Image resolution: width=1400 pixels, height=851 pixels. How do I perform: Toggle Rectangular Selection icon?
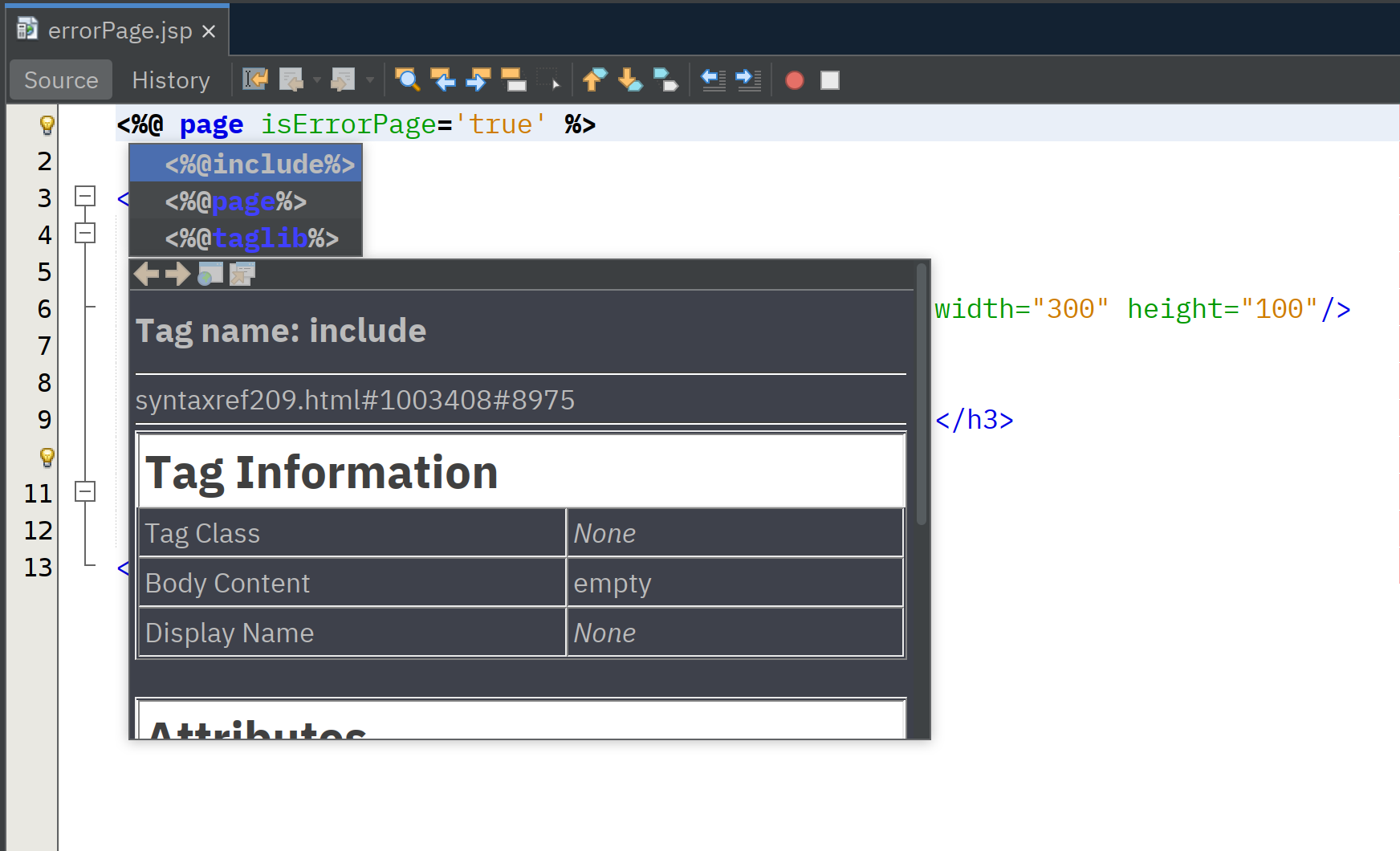pyautogui.click(x=549, y=79)
